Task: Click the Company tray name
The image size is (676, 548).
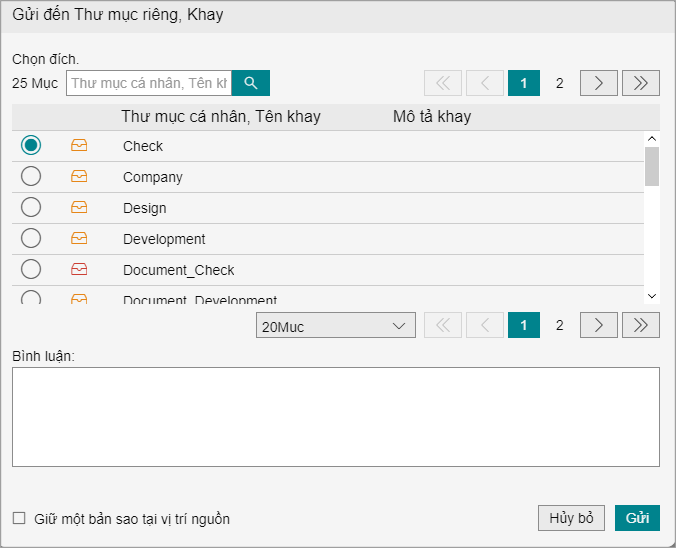Action: coord(153,177)
